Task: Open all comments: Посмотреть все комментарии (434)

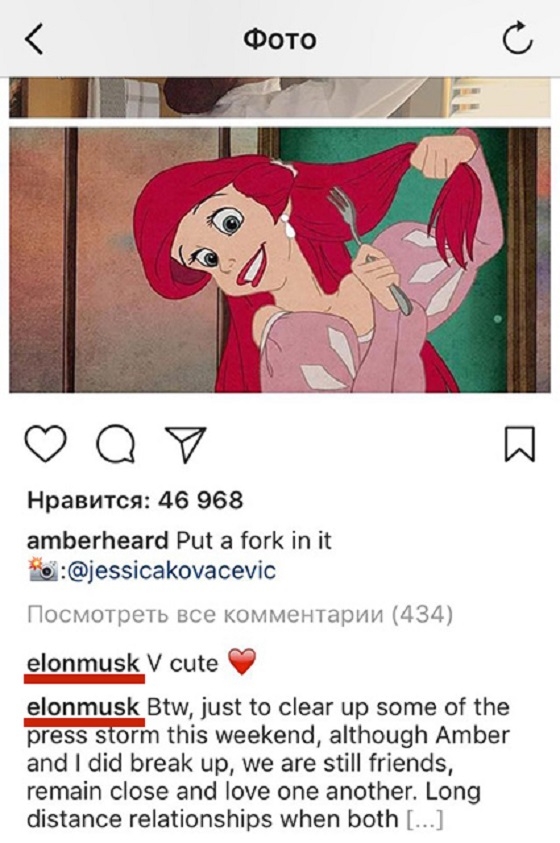Action: pyautogui.click(x=240, y=614)
